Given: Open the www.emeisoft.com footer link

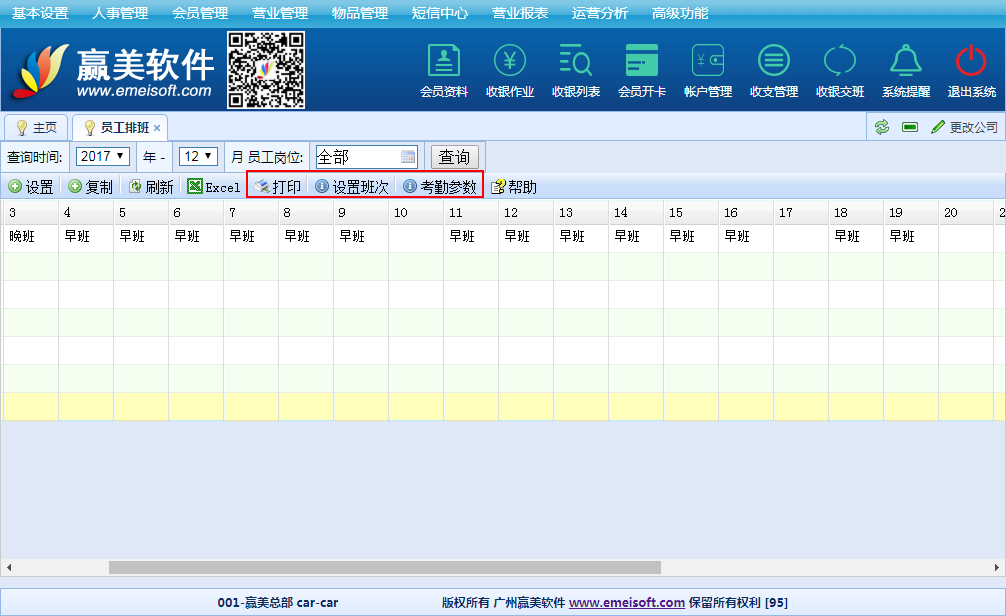Looking at the screenshot, I should pyautogui.click(x=626, y=603).
